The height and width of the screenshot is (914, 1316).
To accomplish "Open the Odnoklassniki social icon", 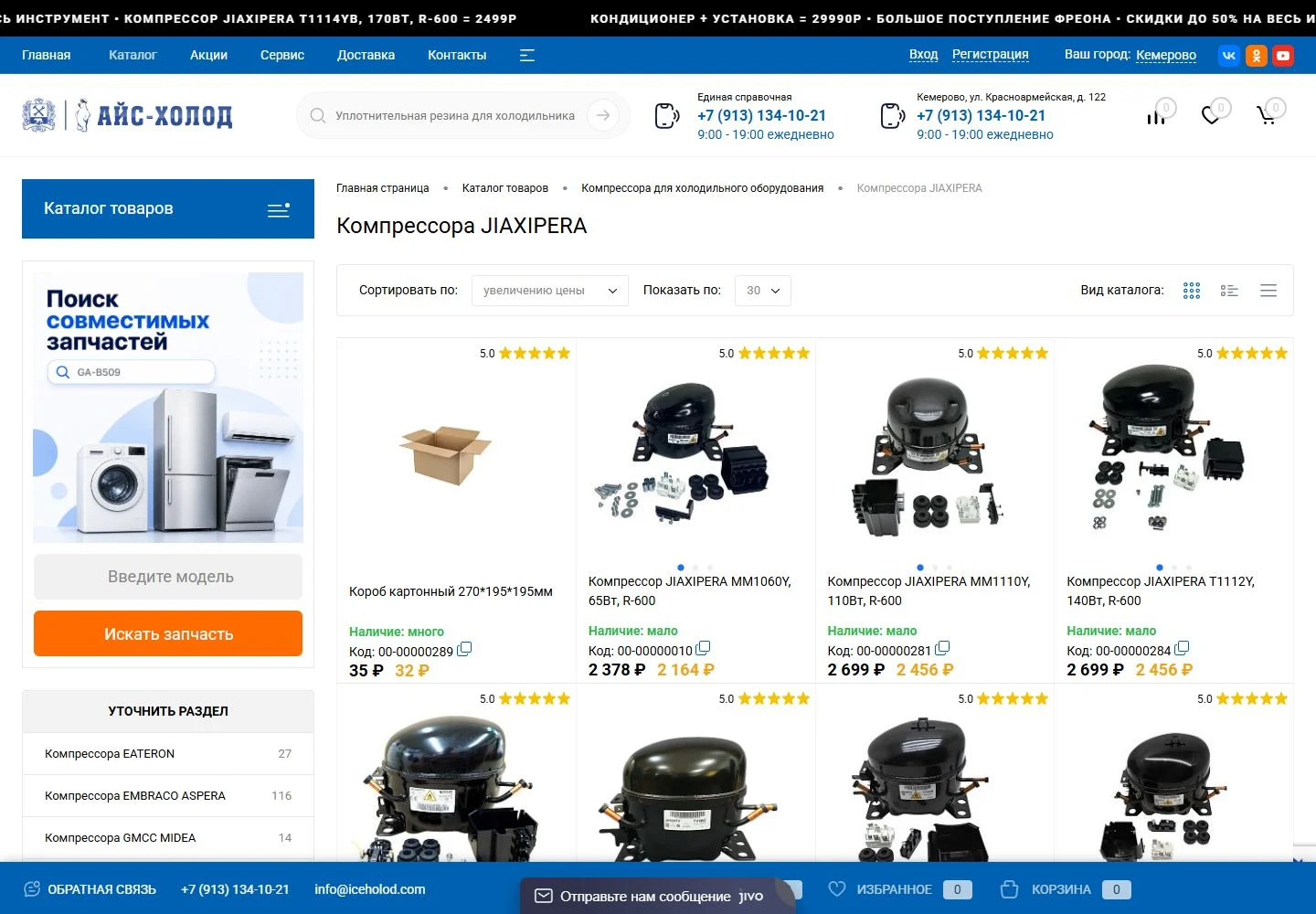I will click(1257, 56).
